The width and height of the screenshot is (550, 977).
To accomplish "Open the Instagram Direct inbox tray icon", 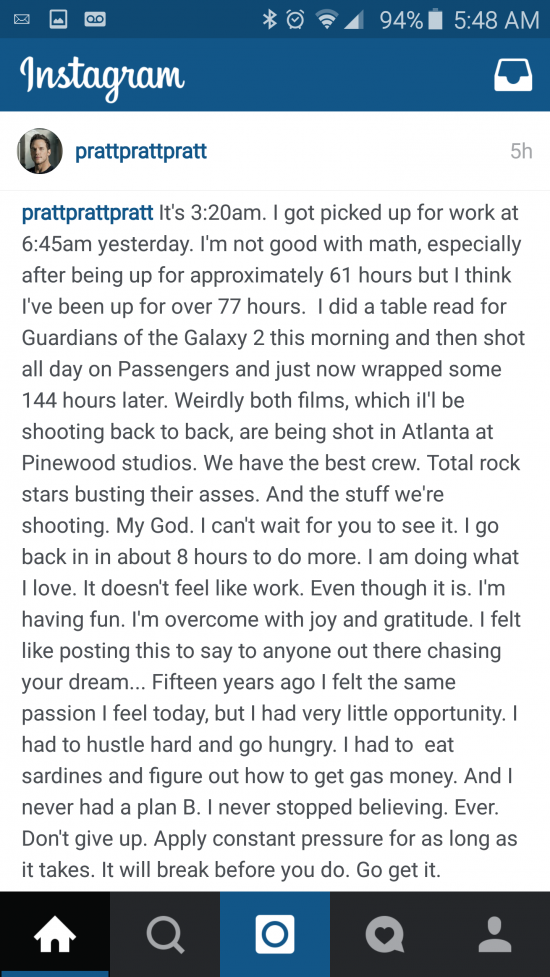I will click(x=513, y=75).
